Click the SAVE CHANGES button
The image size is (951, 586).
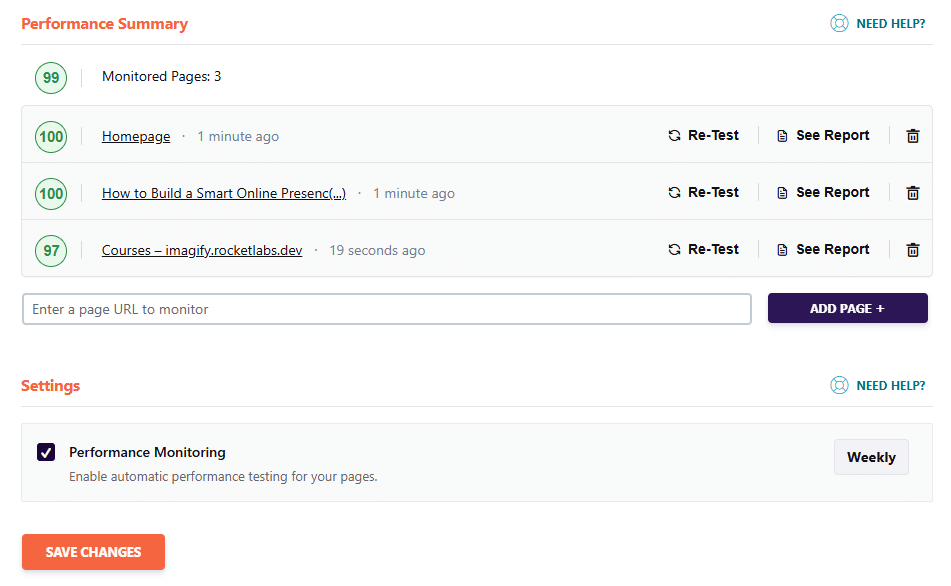pos(93,552)
